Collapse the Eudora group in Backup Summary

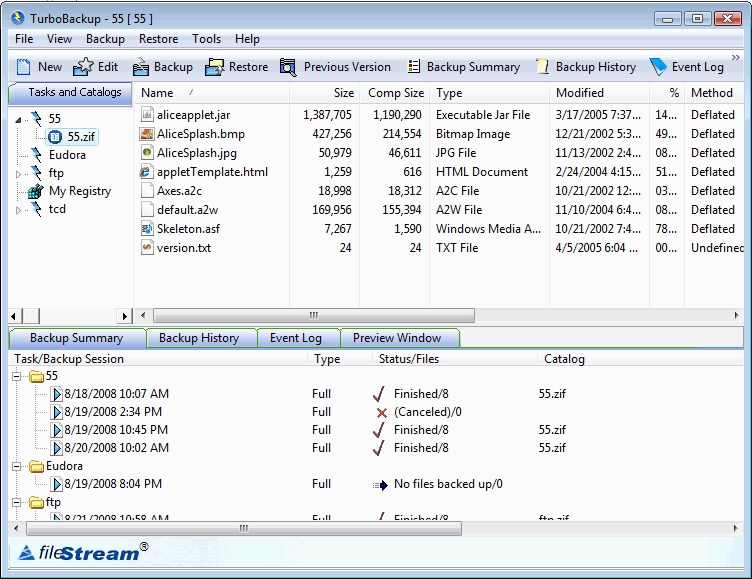[x=17, y=466]
